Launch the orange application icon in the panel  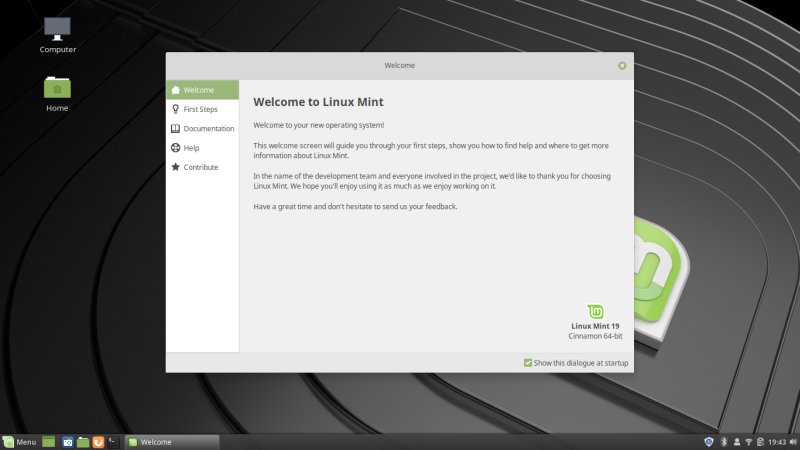tap(98, 442)
